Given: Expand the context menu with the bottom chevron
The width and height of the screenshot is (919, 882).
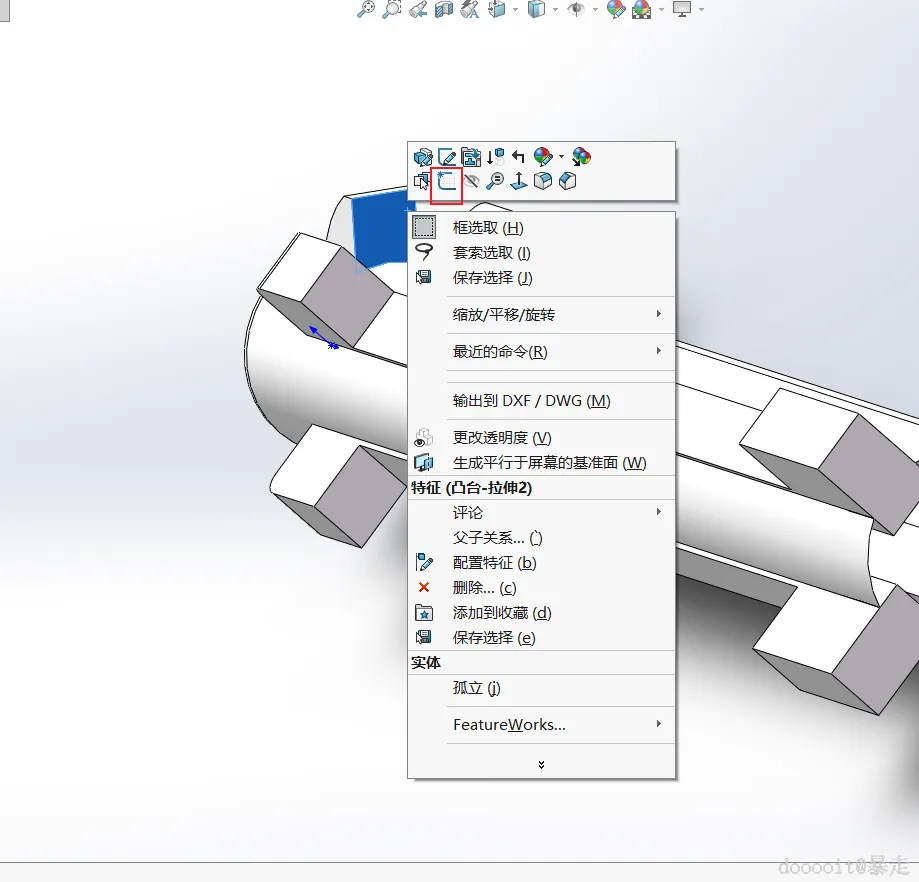Looking at the screenshot, I should (541, 764).
